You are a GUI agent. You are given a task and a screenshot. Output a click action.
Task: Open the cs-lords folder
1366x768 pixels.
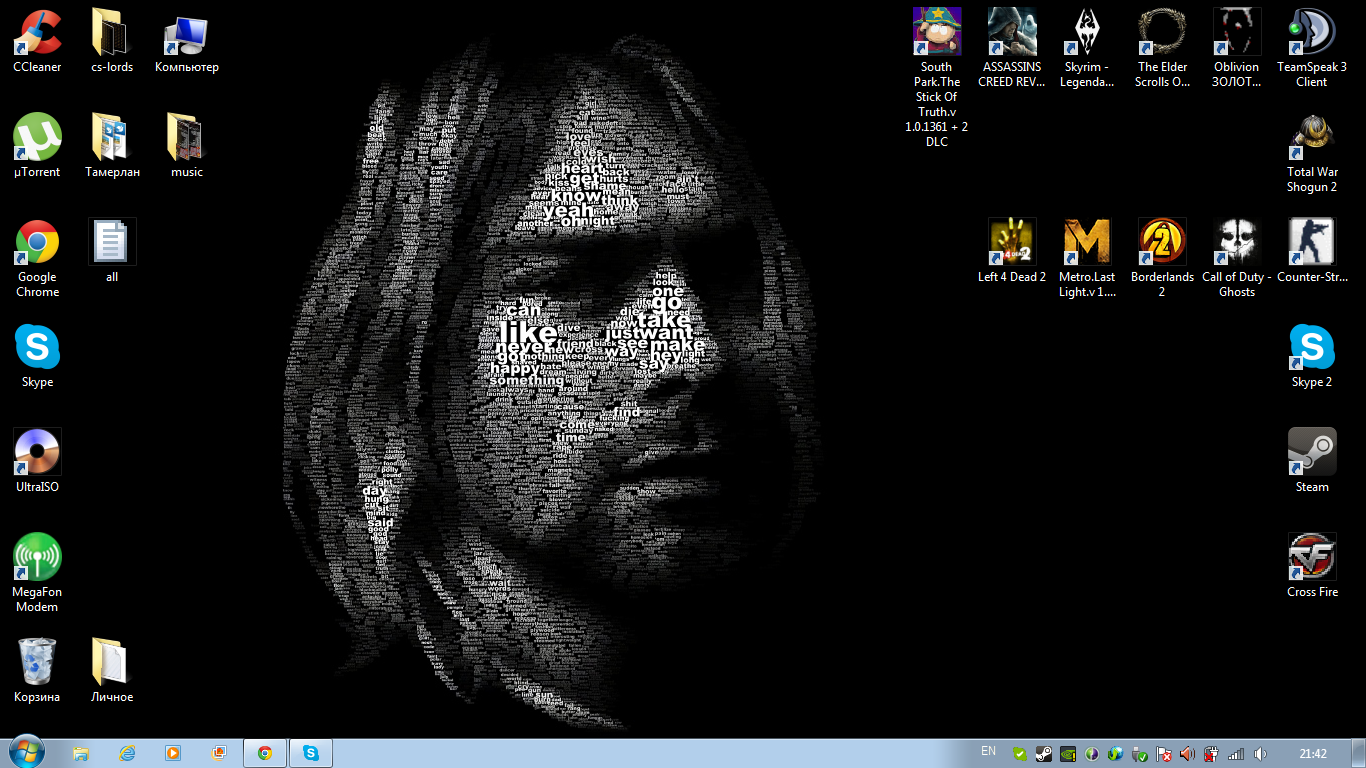(x=112, y=42)
